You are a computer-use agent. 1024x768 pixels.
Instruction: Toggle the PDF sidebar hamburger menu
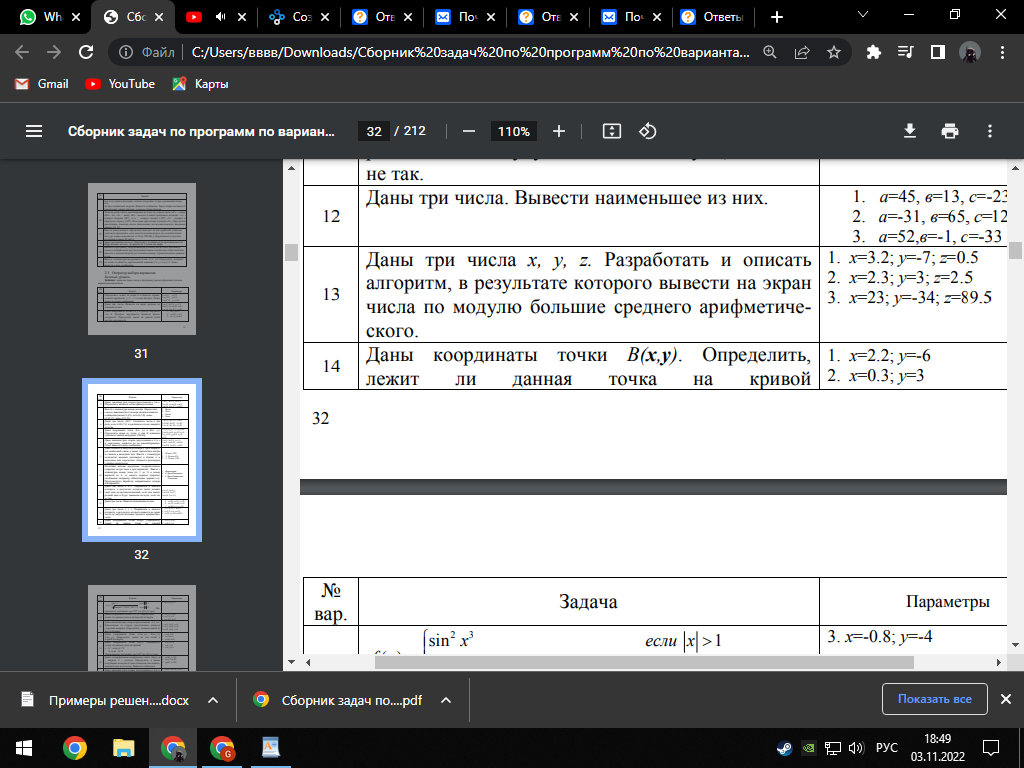(x=34, y=131)
